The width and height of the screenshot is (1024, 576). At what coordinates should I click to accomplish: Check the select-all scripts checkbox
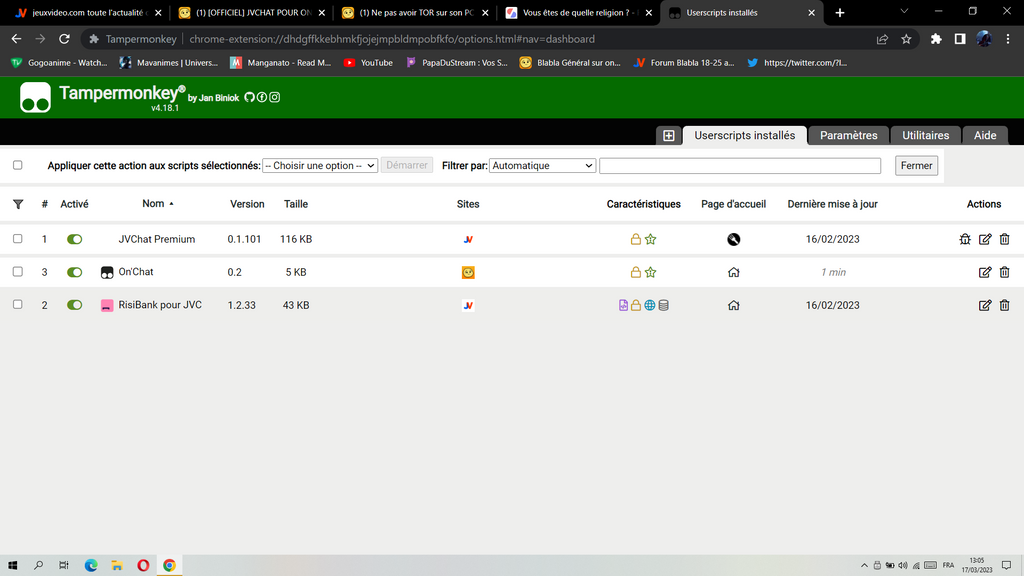18,165
